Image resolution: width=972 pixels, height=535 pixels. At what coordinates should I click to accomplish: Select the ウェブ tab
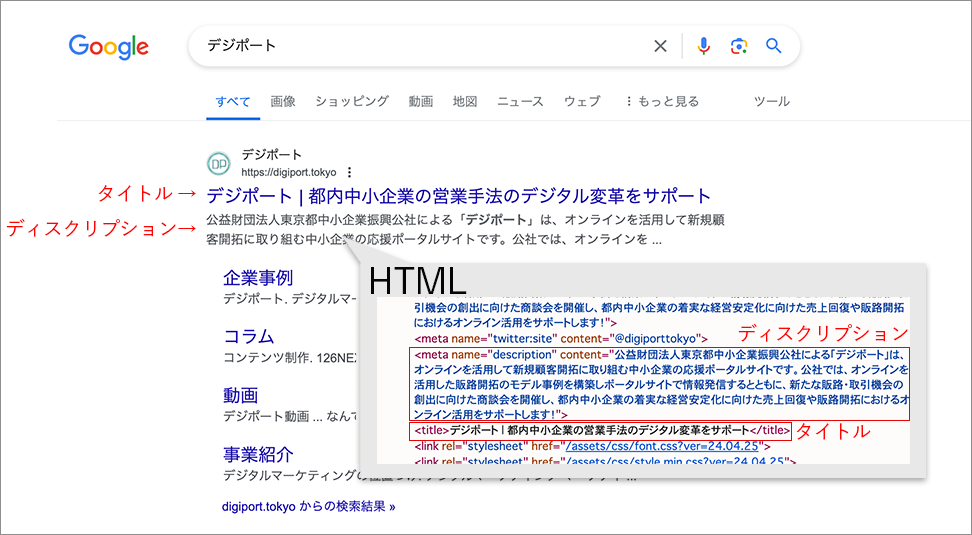coord(582,101)
